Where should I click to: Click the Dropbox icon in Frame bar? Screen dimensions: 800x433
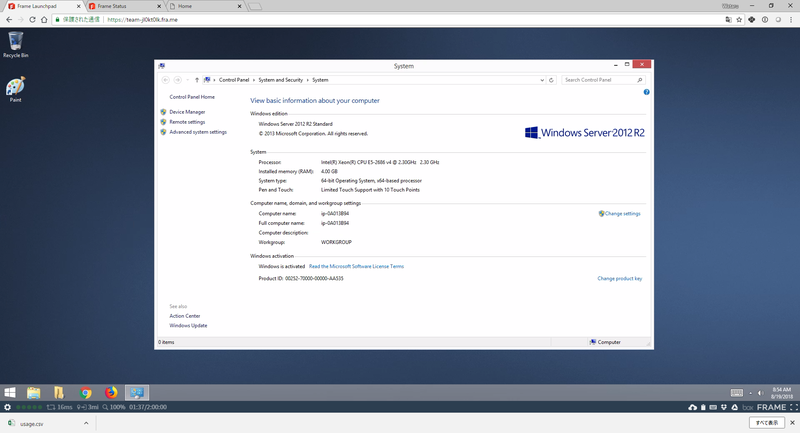coord(724,407)
